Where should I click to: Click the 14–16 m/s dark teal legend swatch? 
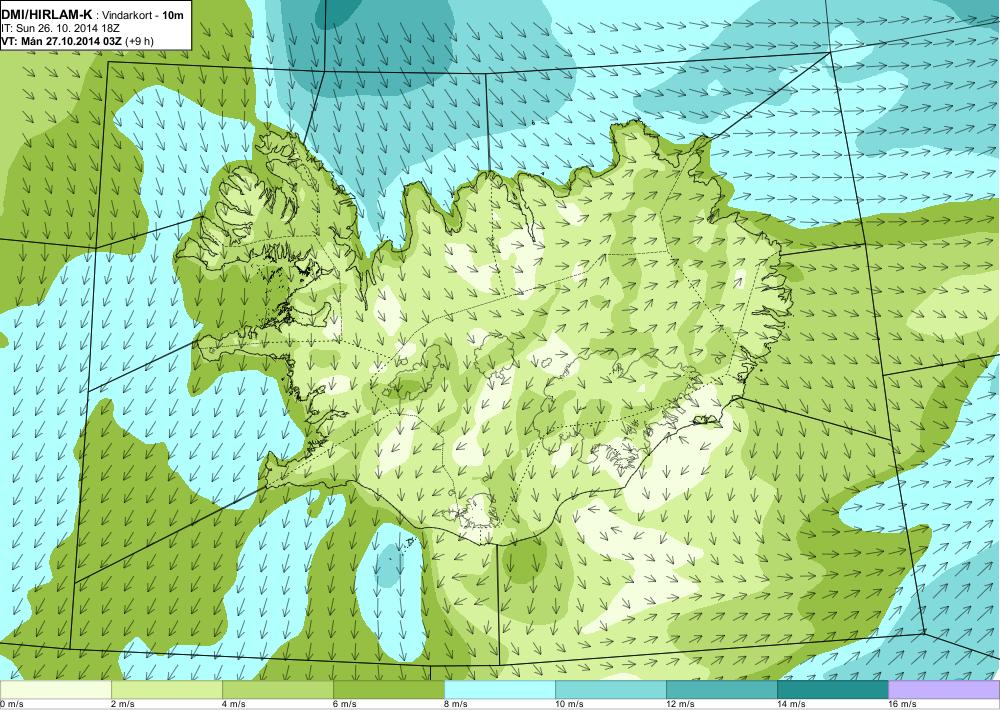(832, 690)
